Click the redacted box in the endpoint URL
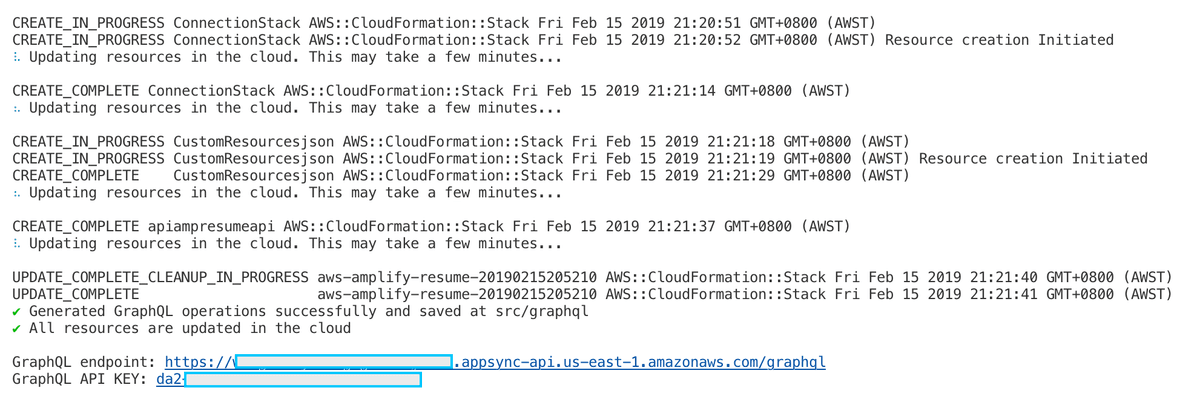Image resolution: width=1200 pixels, height=402 pixels. coord(342,362)
